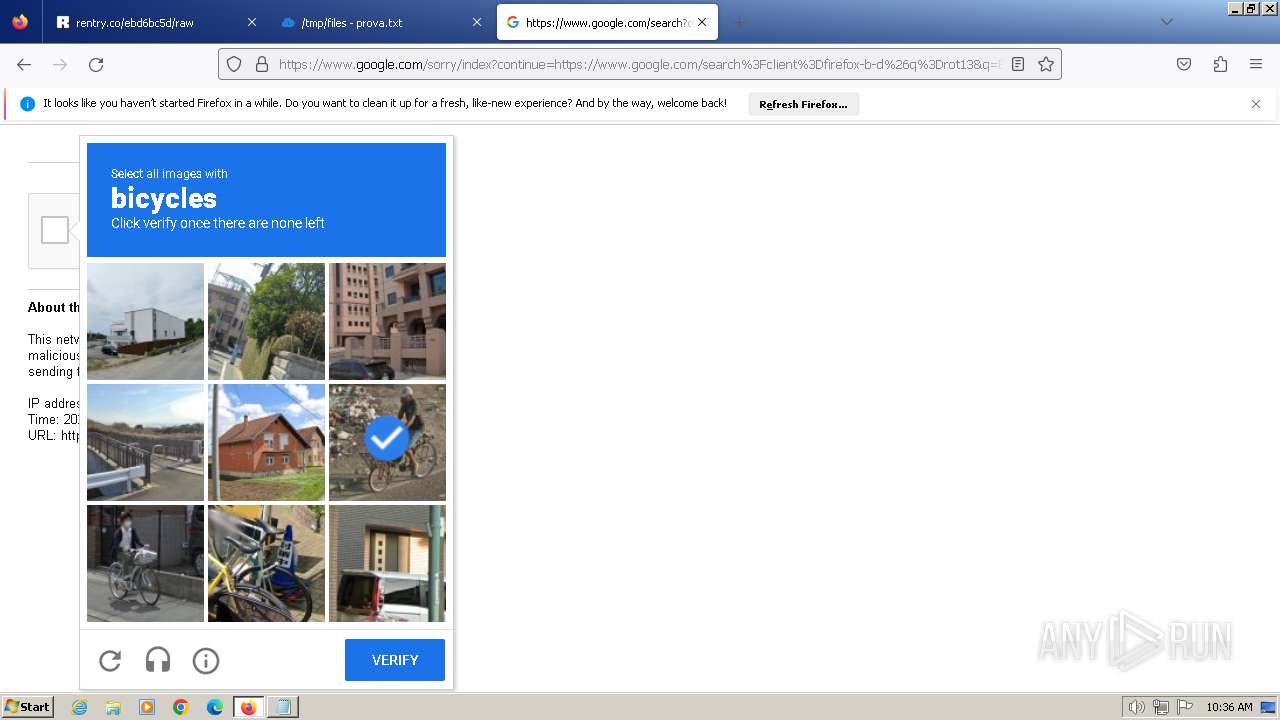Open Firefox View
1280x720 pixels.
20,22
